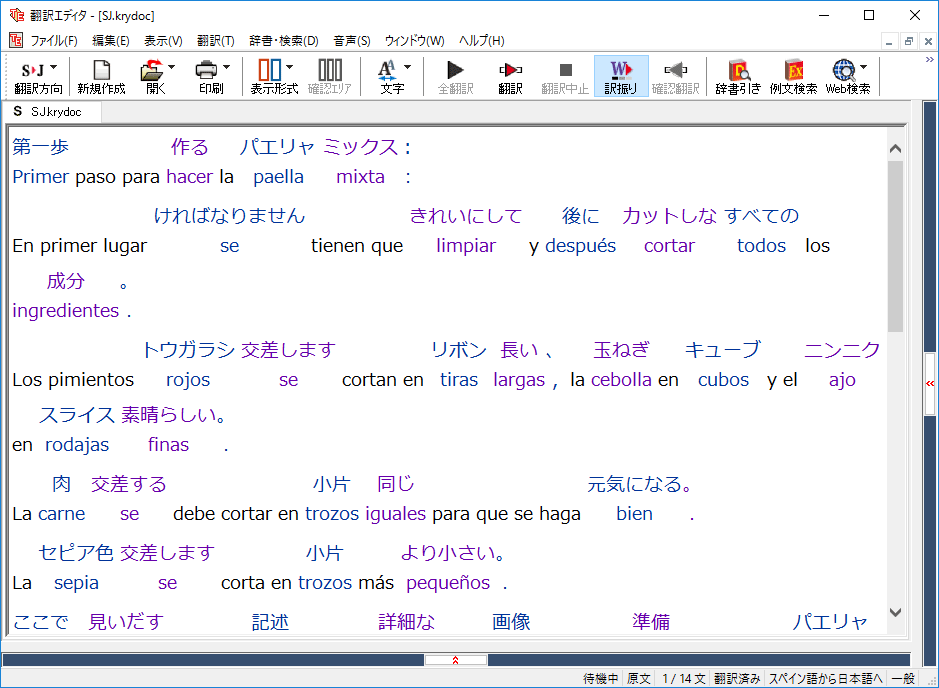Click the 待機中 status bar entry
The image size is (939, 688).
(x=601, y=678)
